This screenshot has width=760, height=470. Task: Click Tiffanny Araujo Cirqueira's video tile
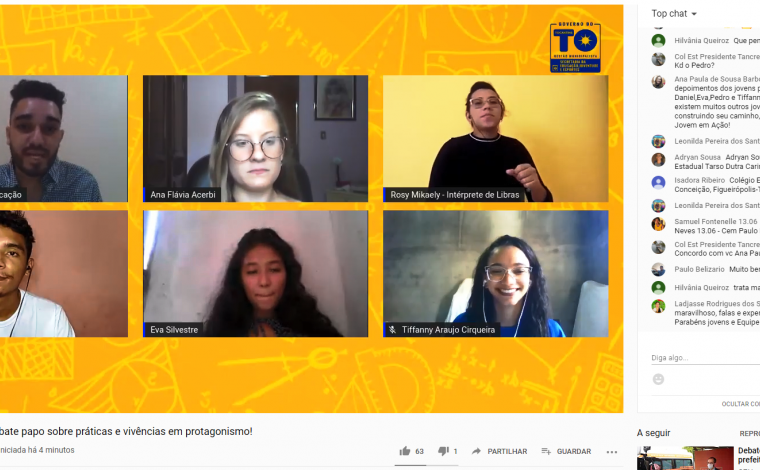(495, 273)
